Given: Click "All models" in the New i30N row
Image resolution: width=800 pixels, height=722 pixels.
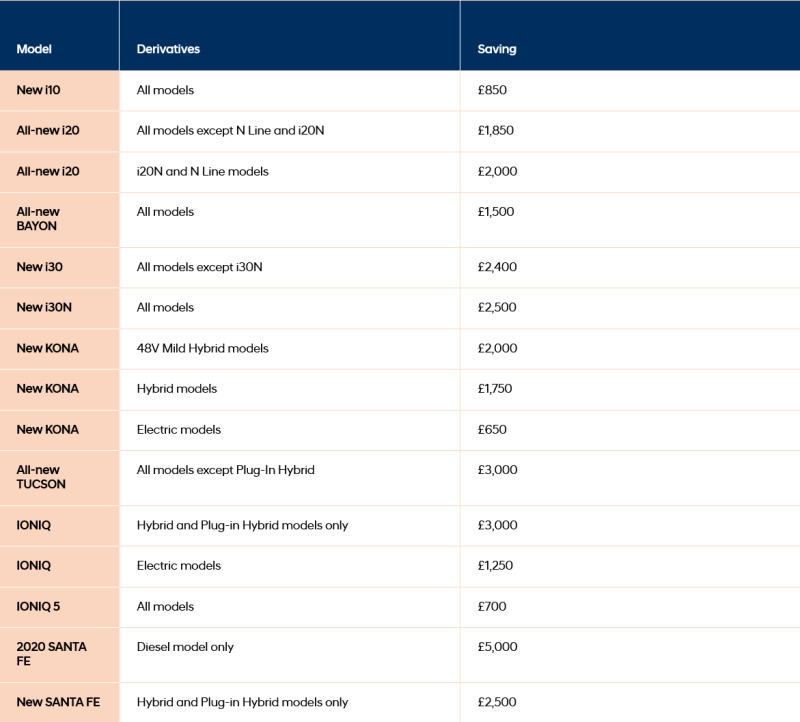Looking at the screenshot, I should [x=165, y=307].
